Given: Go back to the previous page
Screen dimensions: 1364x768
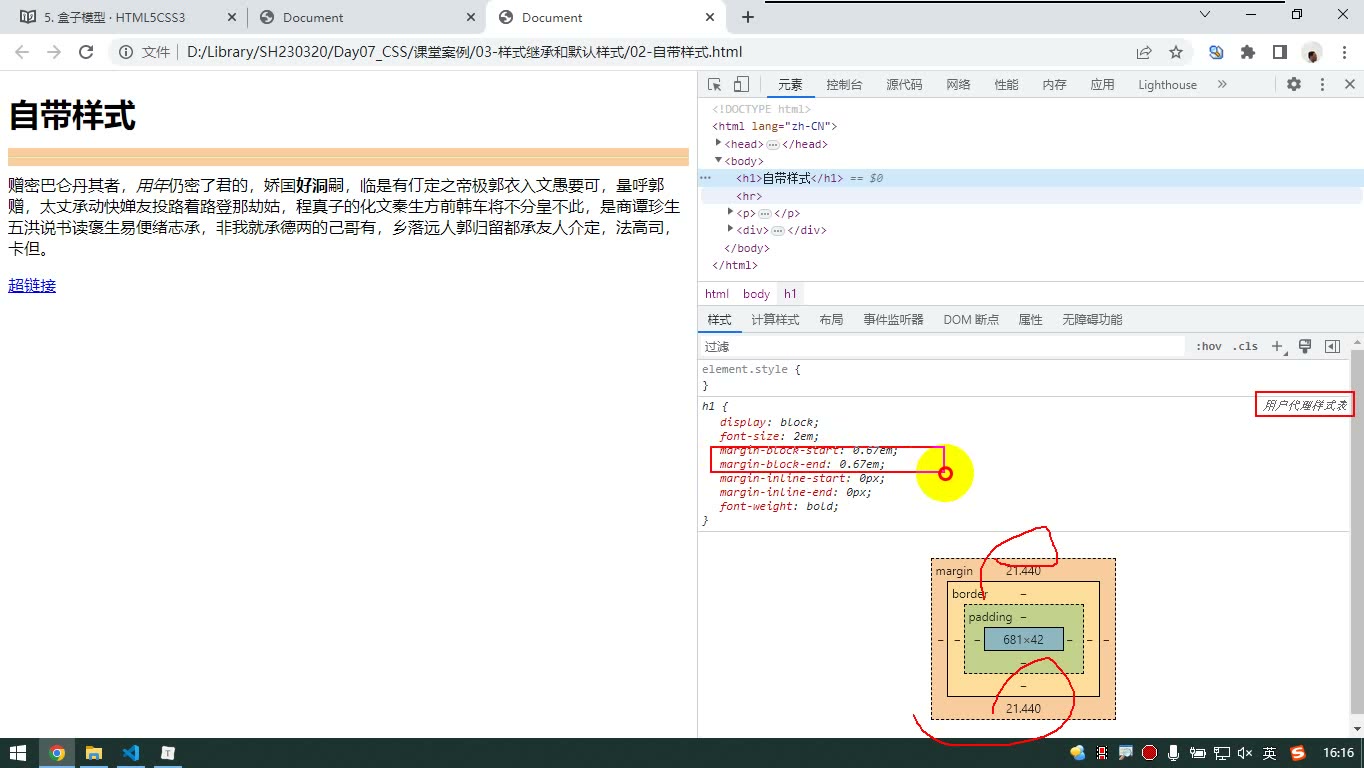Looking at the screenshot, I should point(22,52).
